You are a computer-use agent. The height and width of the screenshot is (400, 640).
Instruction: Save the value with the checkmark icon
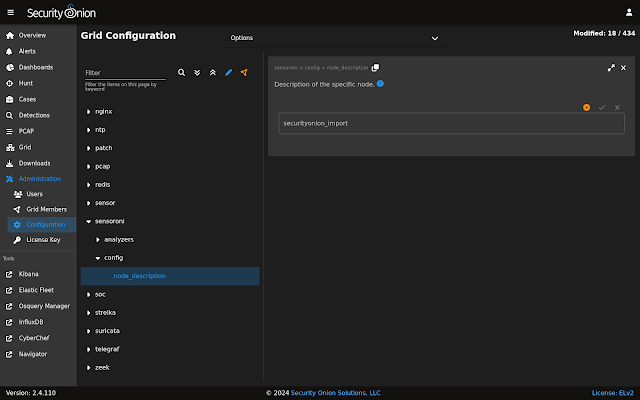[602, 107]
